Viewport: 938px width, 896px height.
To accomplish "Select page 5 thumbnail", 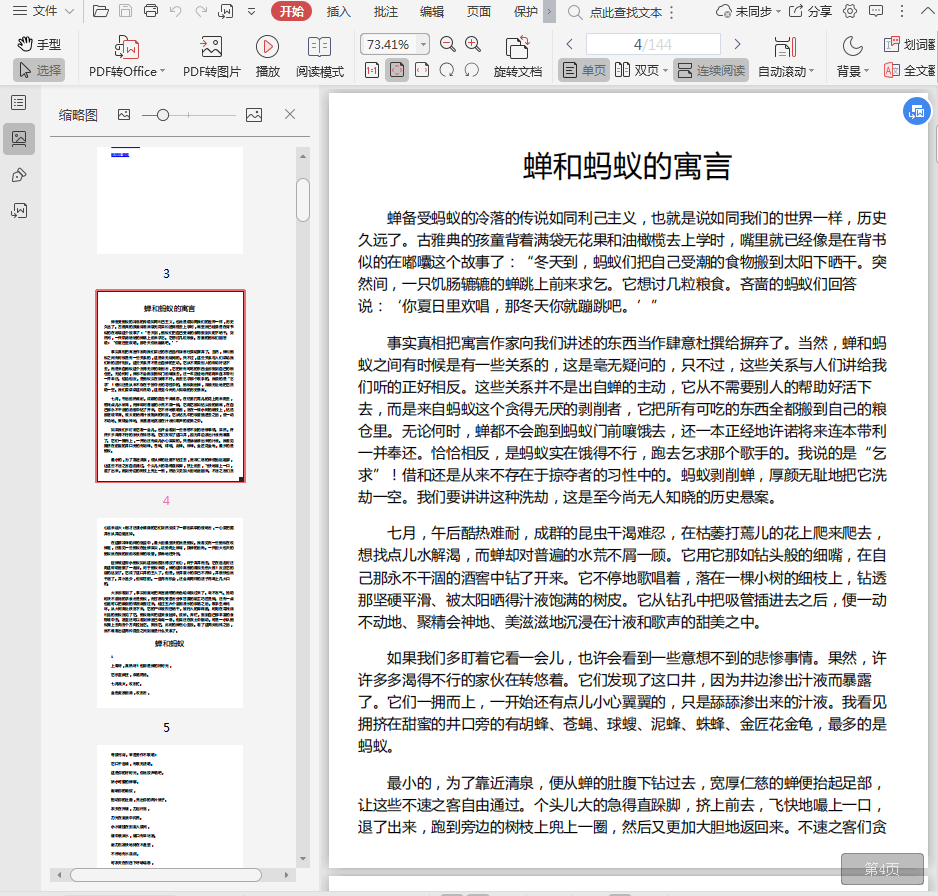I will pos(170,612).
